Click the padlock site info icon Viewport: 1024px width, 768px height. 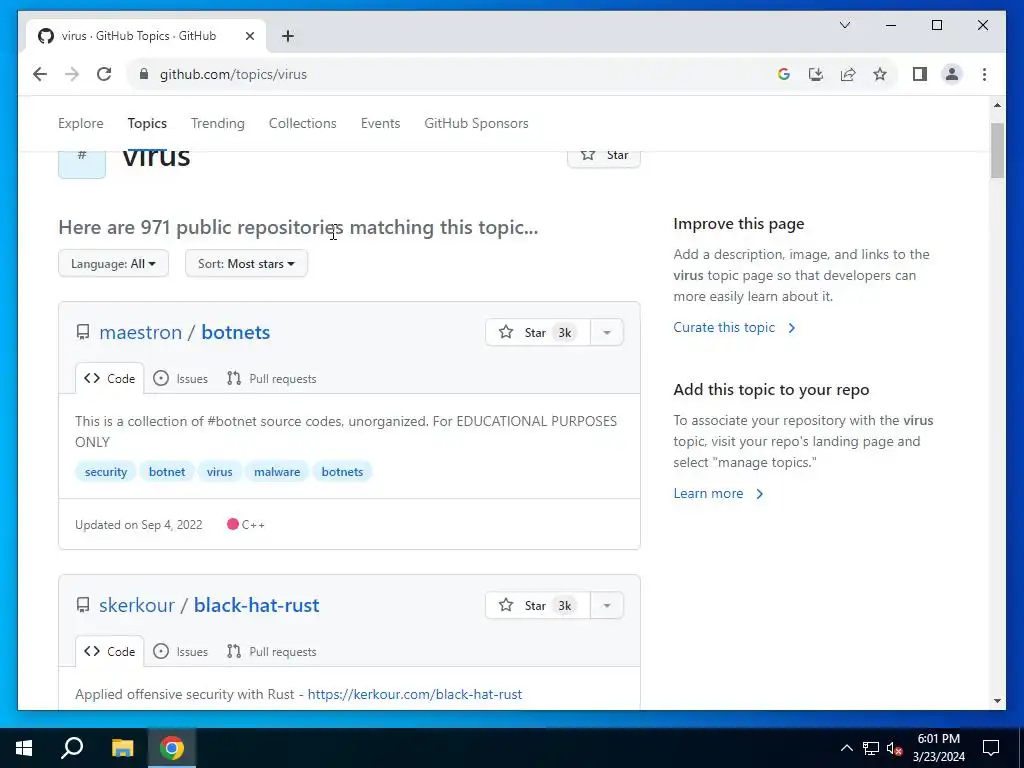(144, 74)
